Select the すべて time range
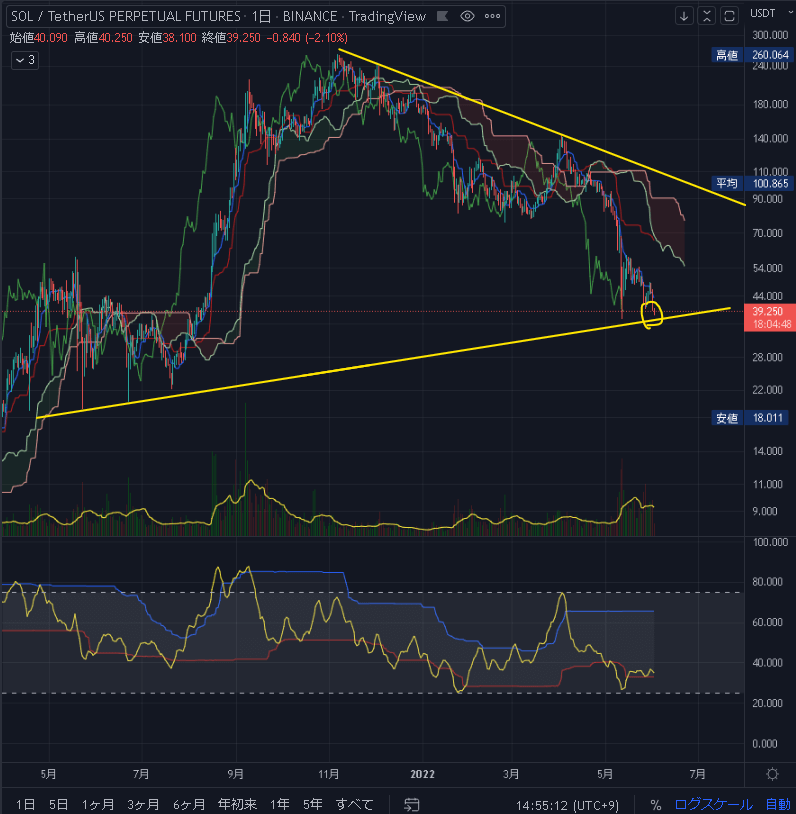Image resolution: width=796 pixels, height=814 pixels. tap(354, 804)
